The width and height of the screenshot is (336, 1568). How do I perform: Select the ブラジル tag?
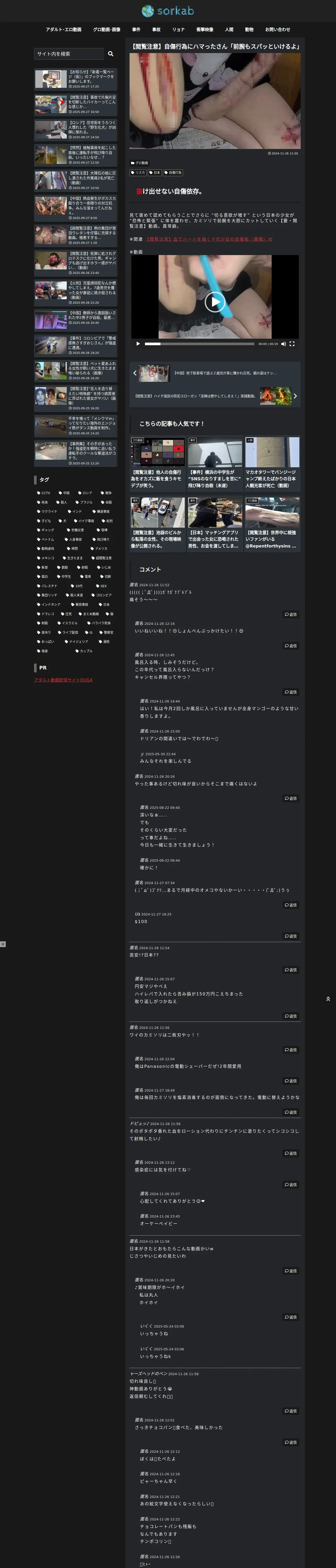point(84,502)
